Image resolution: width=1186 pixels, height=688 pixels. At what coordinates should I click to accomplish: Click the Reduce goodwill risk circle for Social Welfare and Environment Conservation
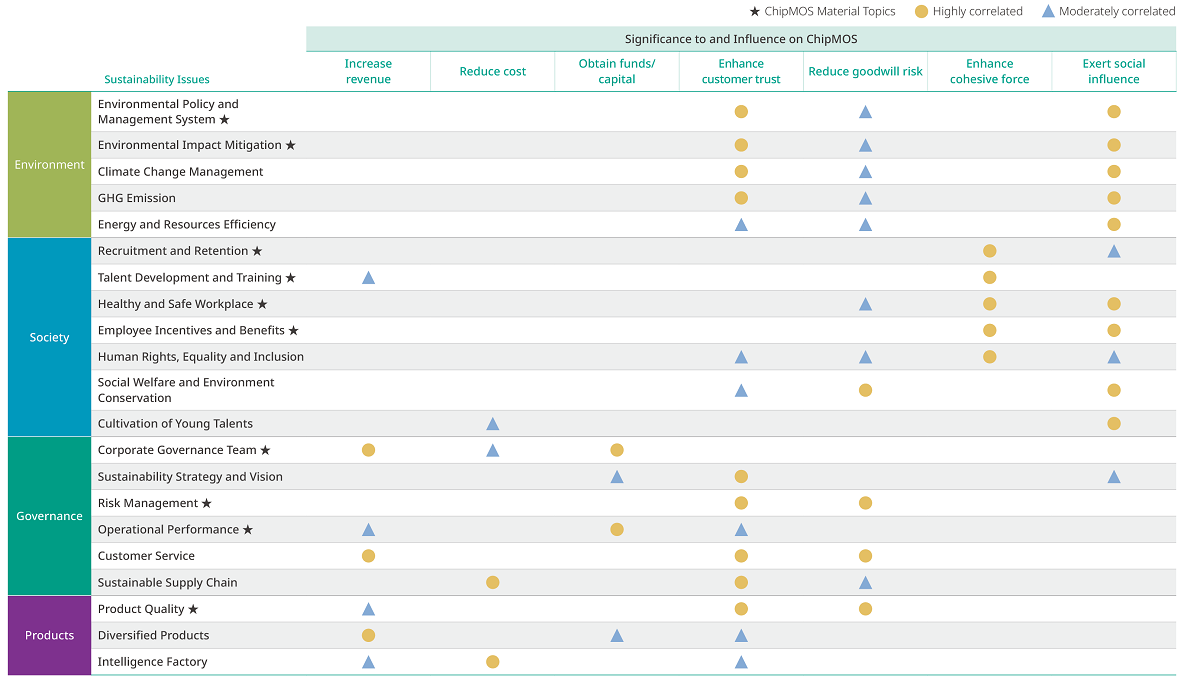[865, 390]
